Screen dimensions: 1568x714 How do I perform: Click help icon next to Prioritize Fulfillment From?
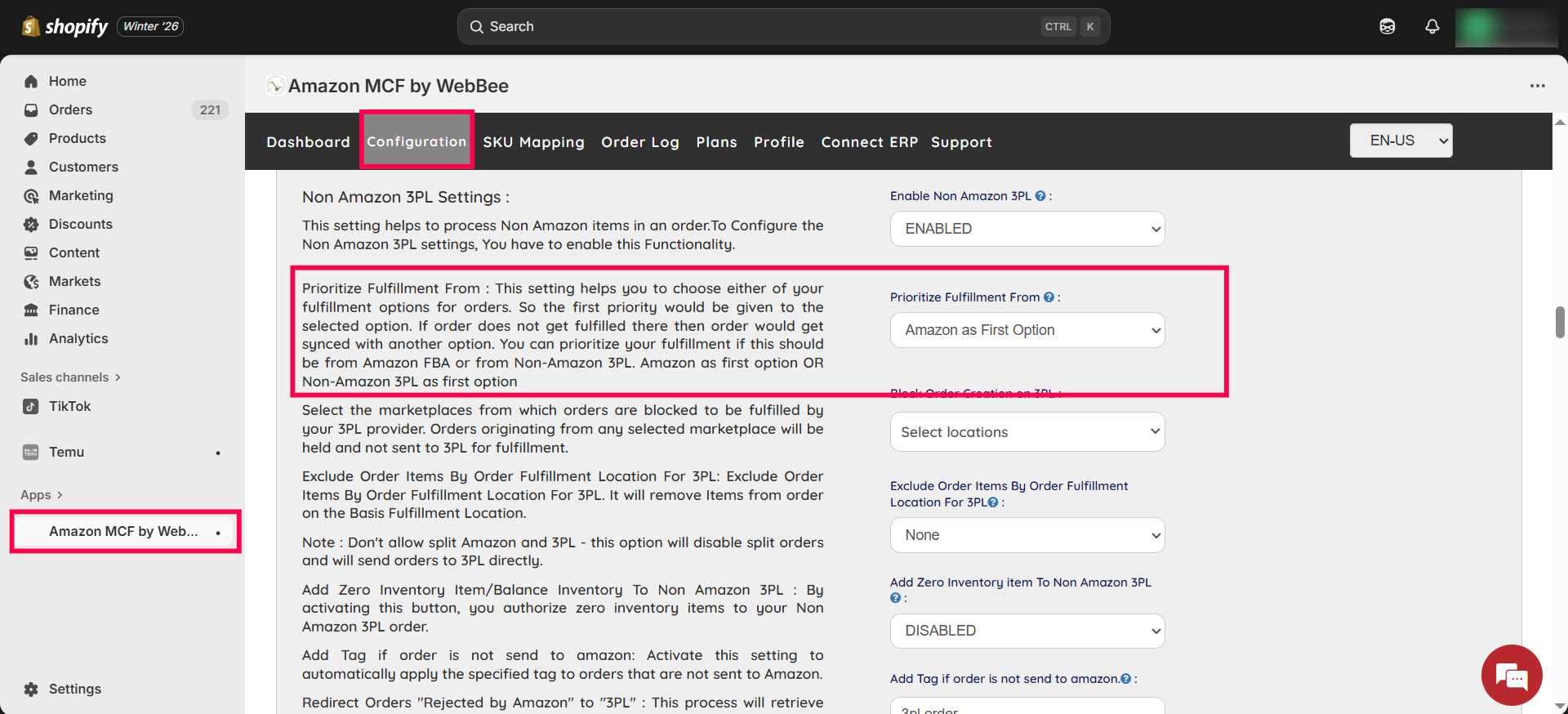pyautogui.click(x=1049, y=297)
